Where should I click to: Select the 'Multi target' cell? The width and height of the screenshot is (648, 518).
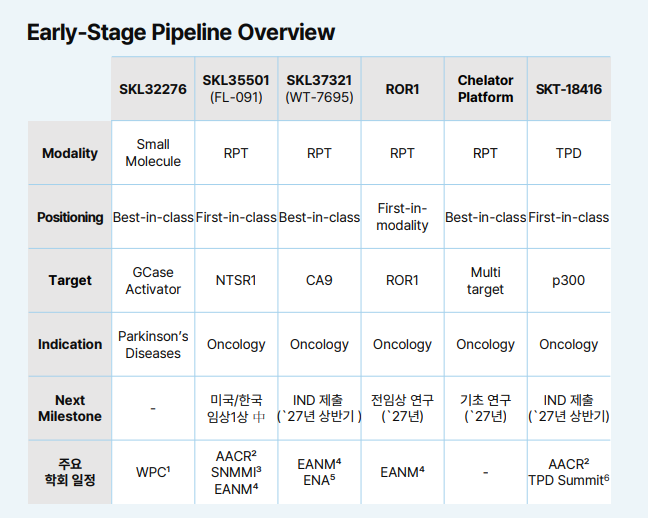(486, 280)
